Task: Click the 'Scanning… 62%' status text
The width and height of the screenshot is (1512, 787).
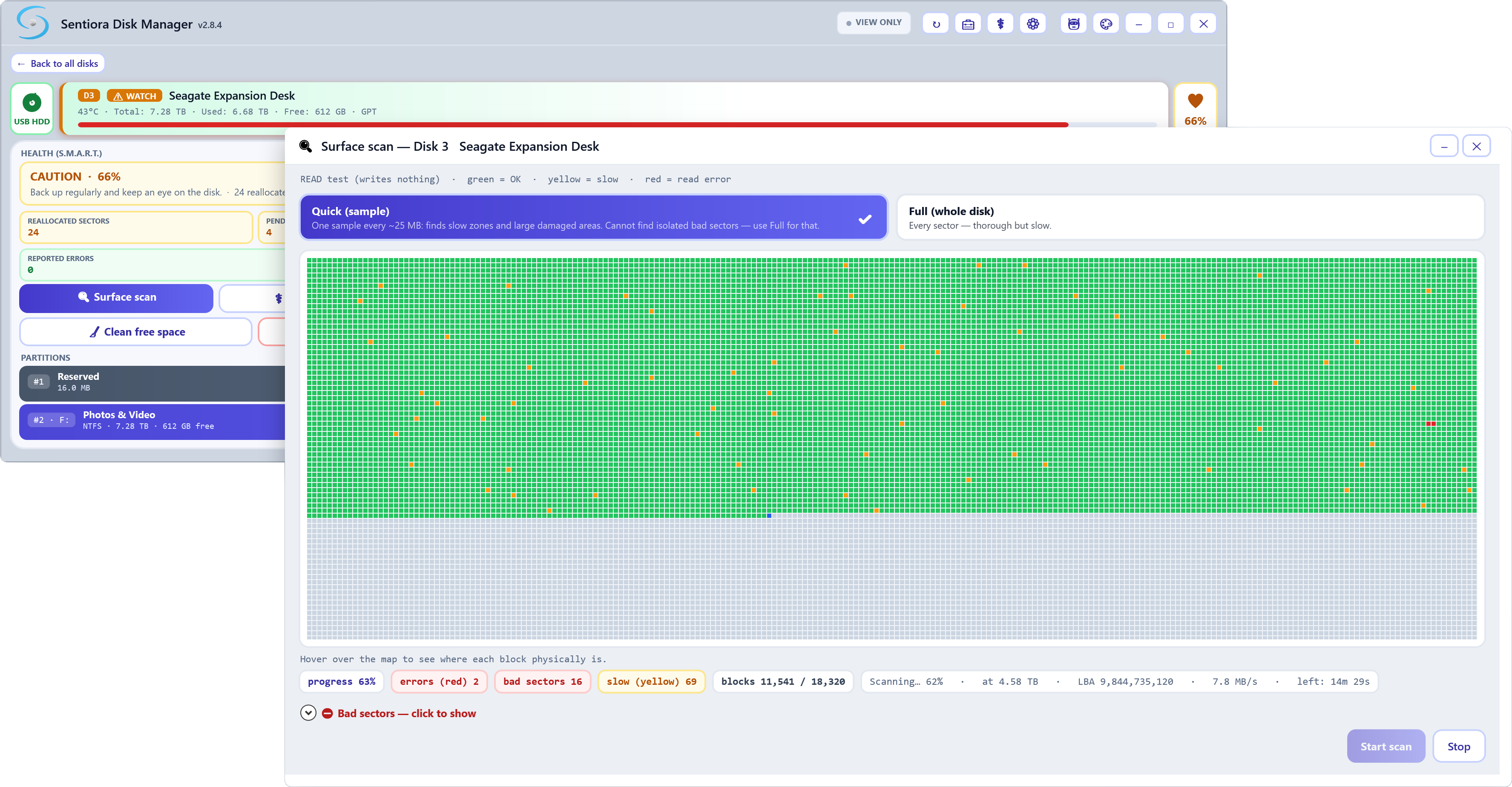Action: 905,681
